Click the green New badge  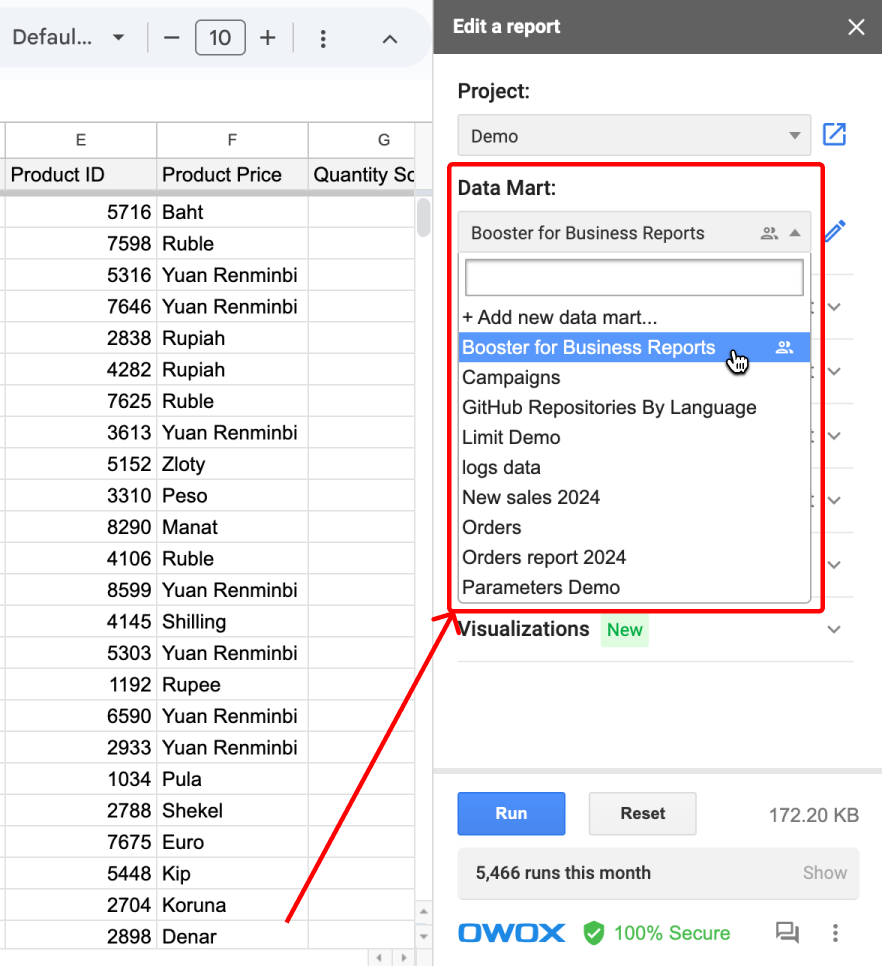(625, 630)
